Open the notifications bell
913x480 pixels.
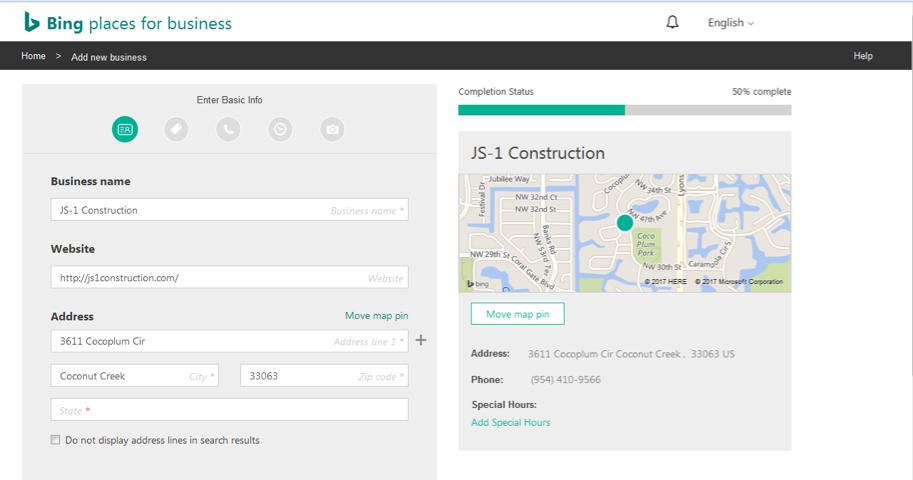click(672, 22)
